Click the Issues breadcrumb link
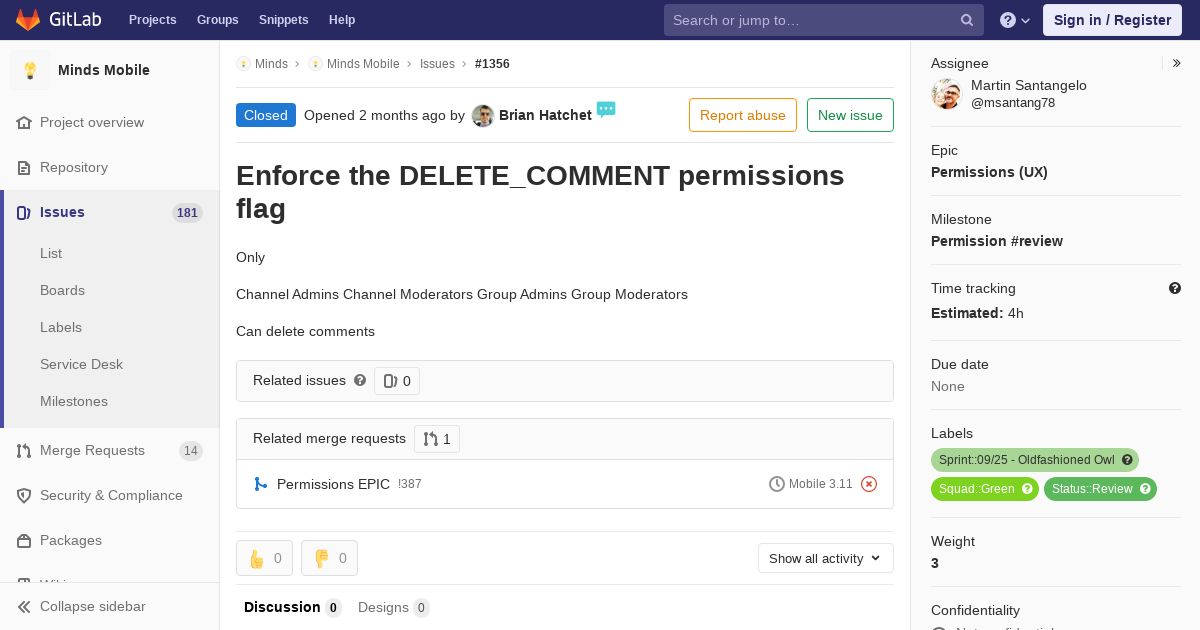 point(437,63)
